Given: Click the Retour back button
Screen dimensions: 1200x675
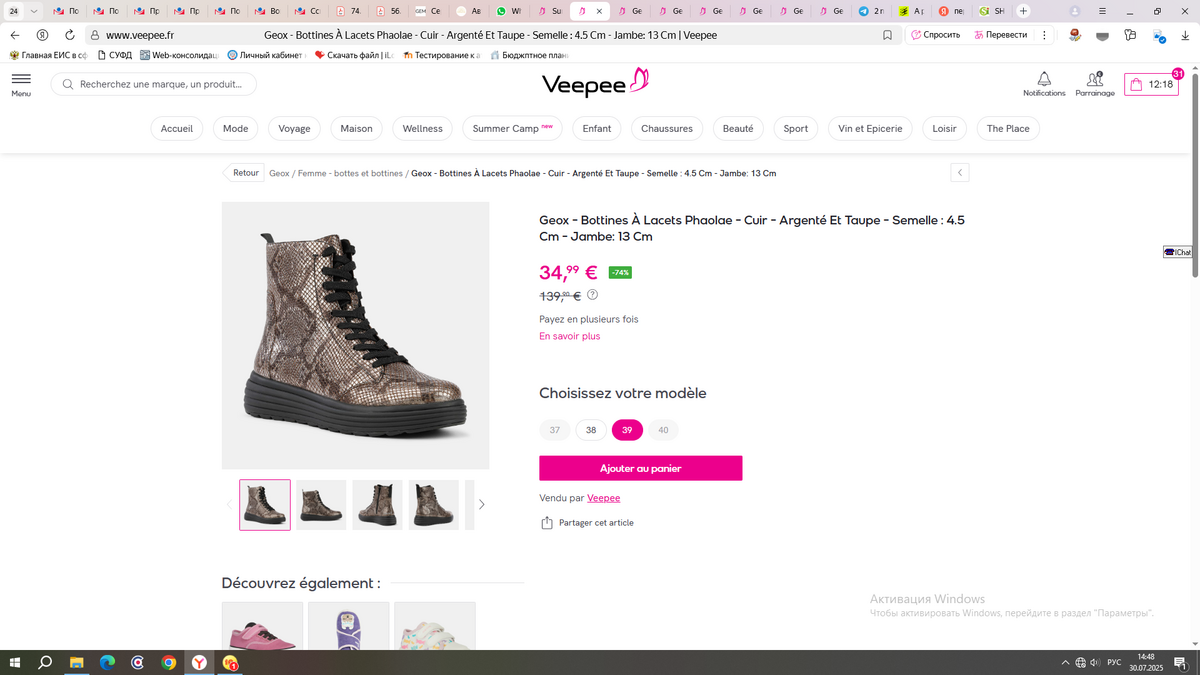Looking at the screenshot, I should (x=243, y=173).
